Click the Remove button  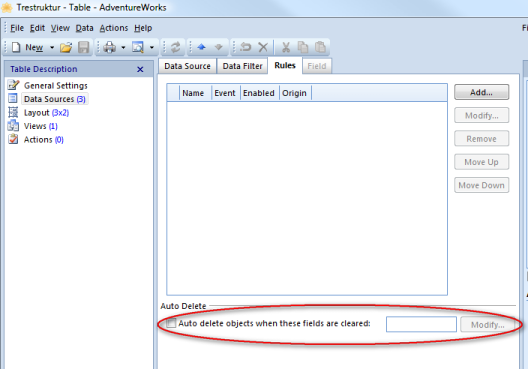(x=481, y=139)
